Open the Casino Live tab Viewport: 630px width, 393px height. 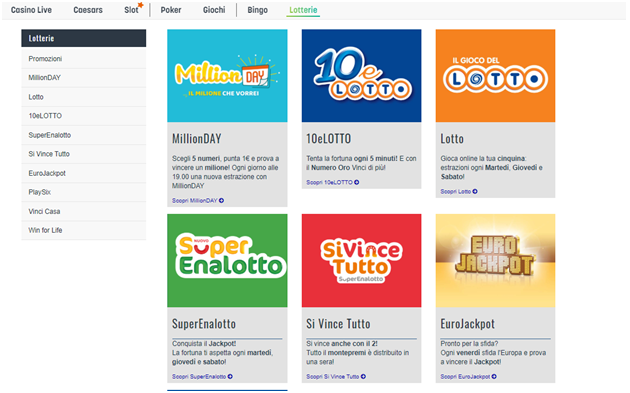31,10
